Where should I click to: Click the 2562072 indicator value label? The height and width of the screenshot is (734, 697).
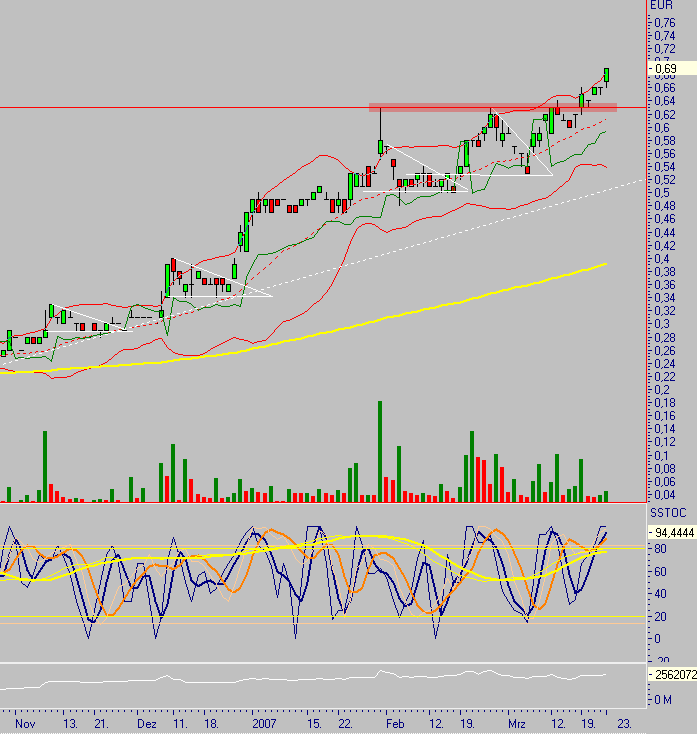pos(674,675)
